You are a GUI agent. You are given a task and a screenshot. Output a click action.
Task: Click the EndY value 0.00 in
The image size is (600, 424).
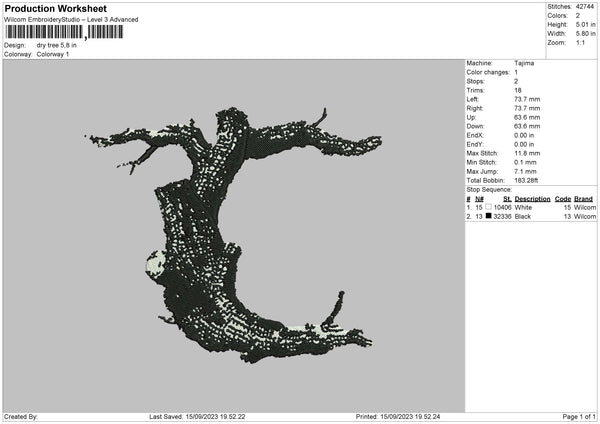(x=524, y=144)
